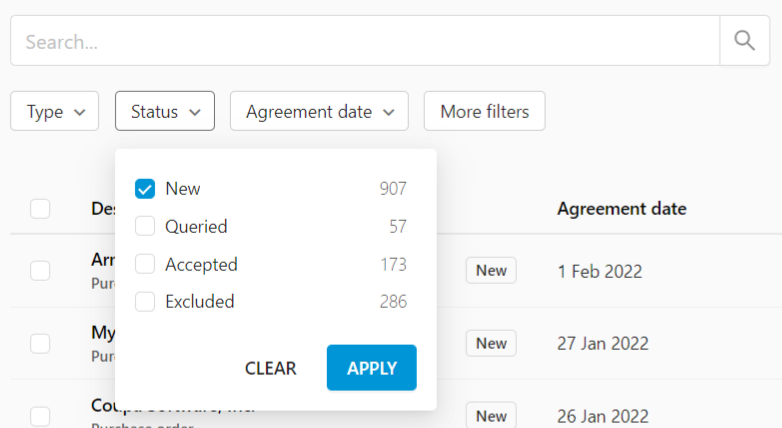Image resolution: width=782 pixels, height=428 pixels.
Task: Enable the Accepted status filter
Action: tap(145, 264)
